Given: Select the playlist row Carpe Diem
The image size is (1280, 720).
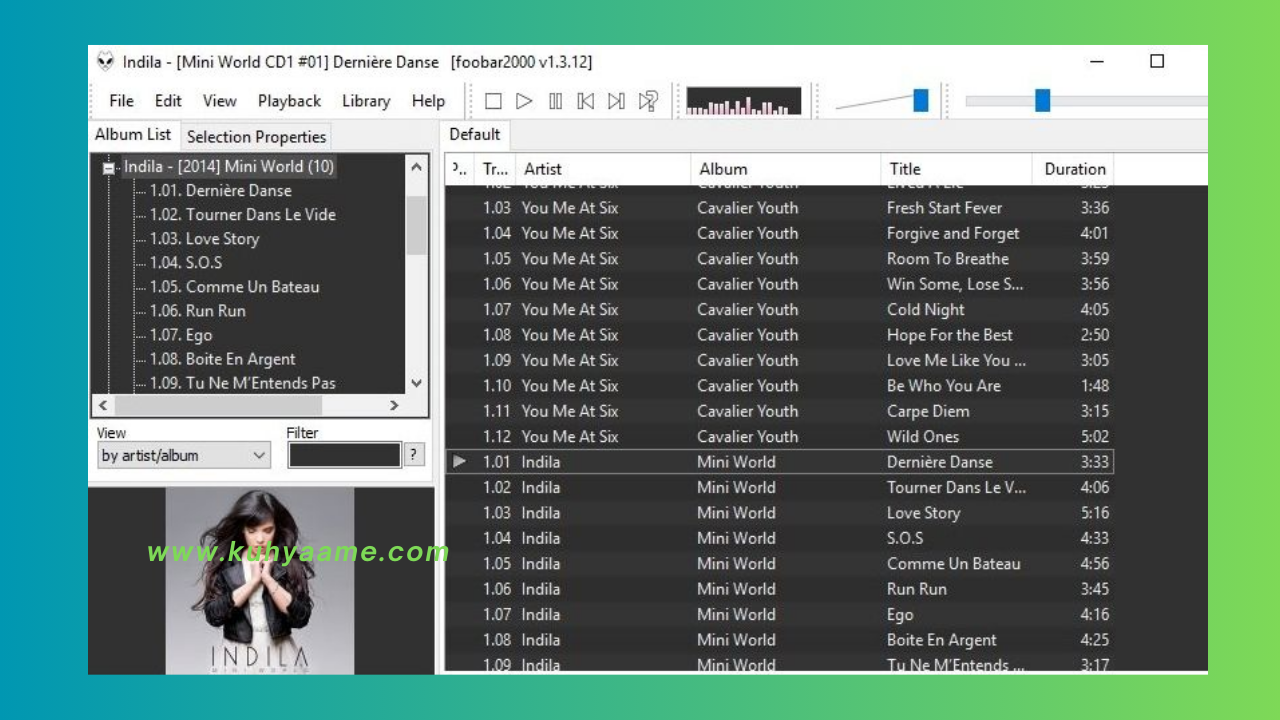Looking at the screenshot, I should (x=779, y=411).
